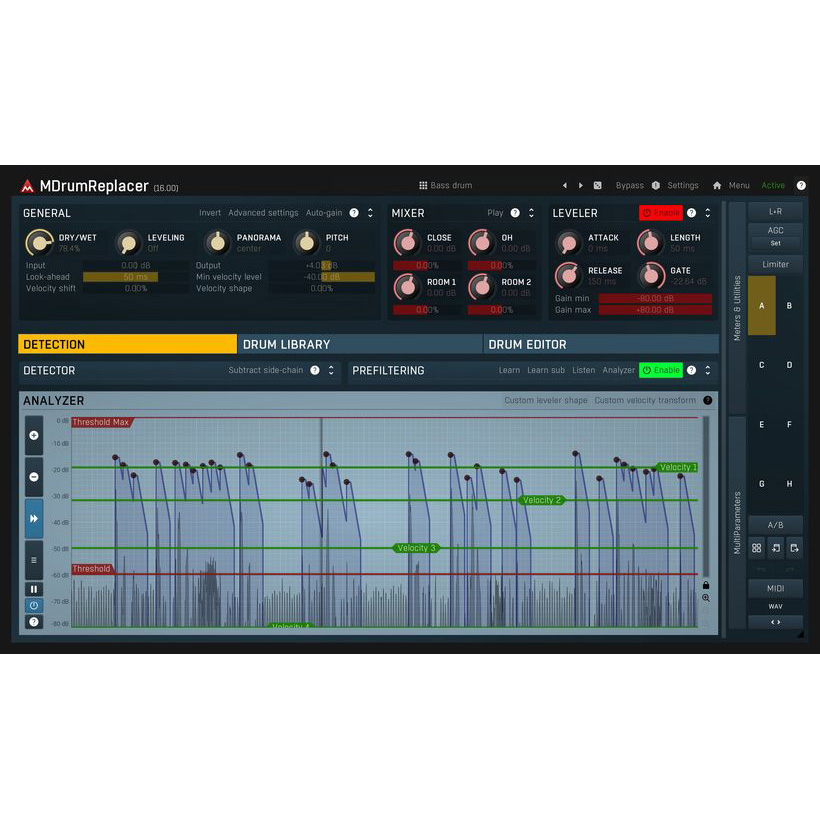This screenshot has width=820, height=820.
Task: Click the Listen button in Prefiltering
Action: pyautogui.click(x=584, y=370)
